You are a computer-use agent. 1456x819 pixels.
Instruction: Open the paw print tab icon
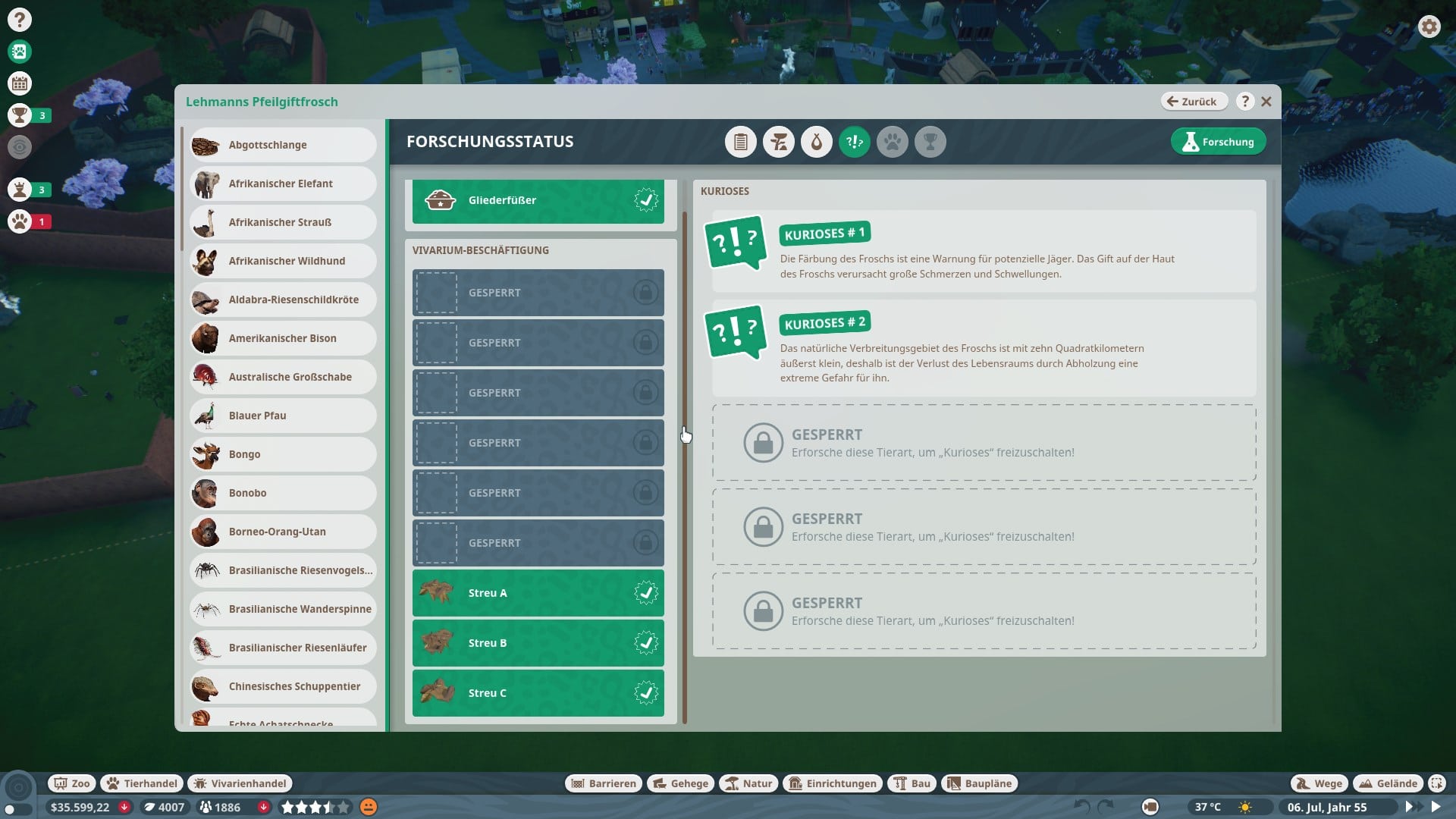[x=892, y=142]
